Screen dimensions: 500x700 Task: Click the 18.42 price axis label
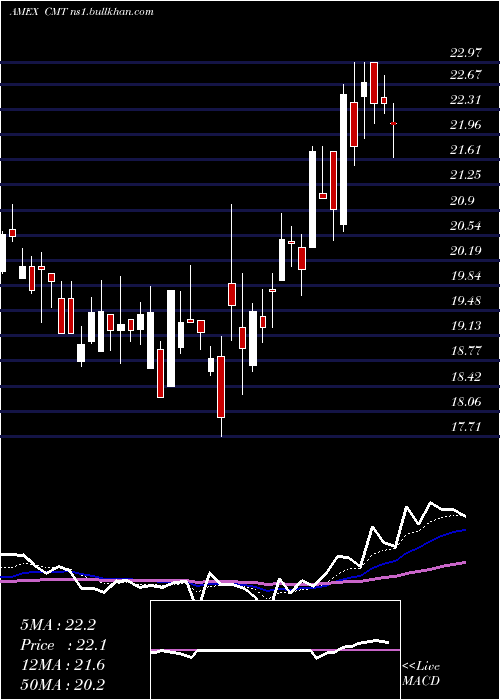(x=466, y=377)
